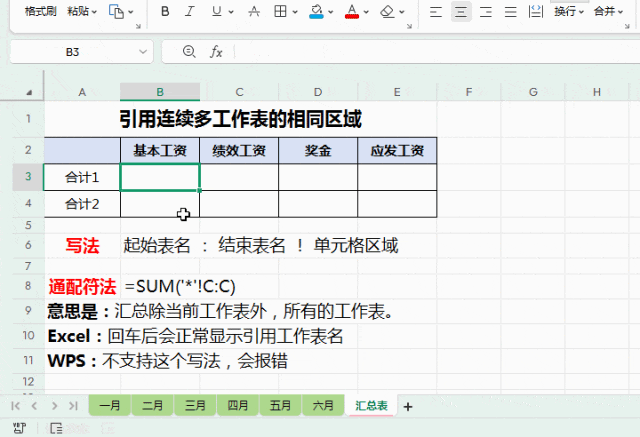Click the 应发工资 header cell

[x=397, y=151]
